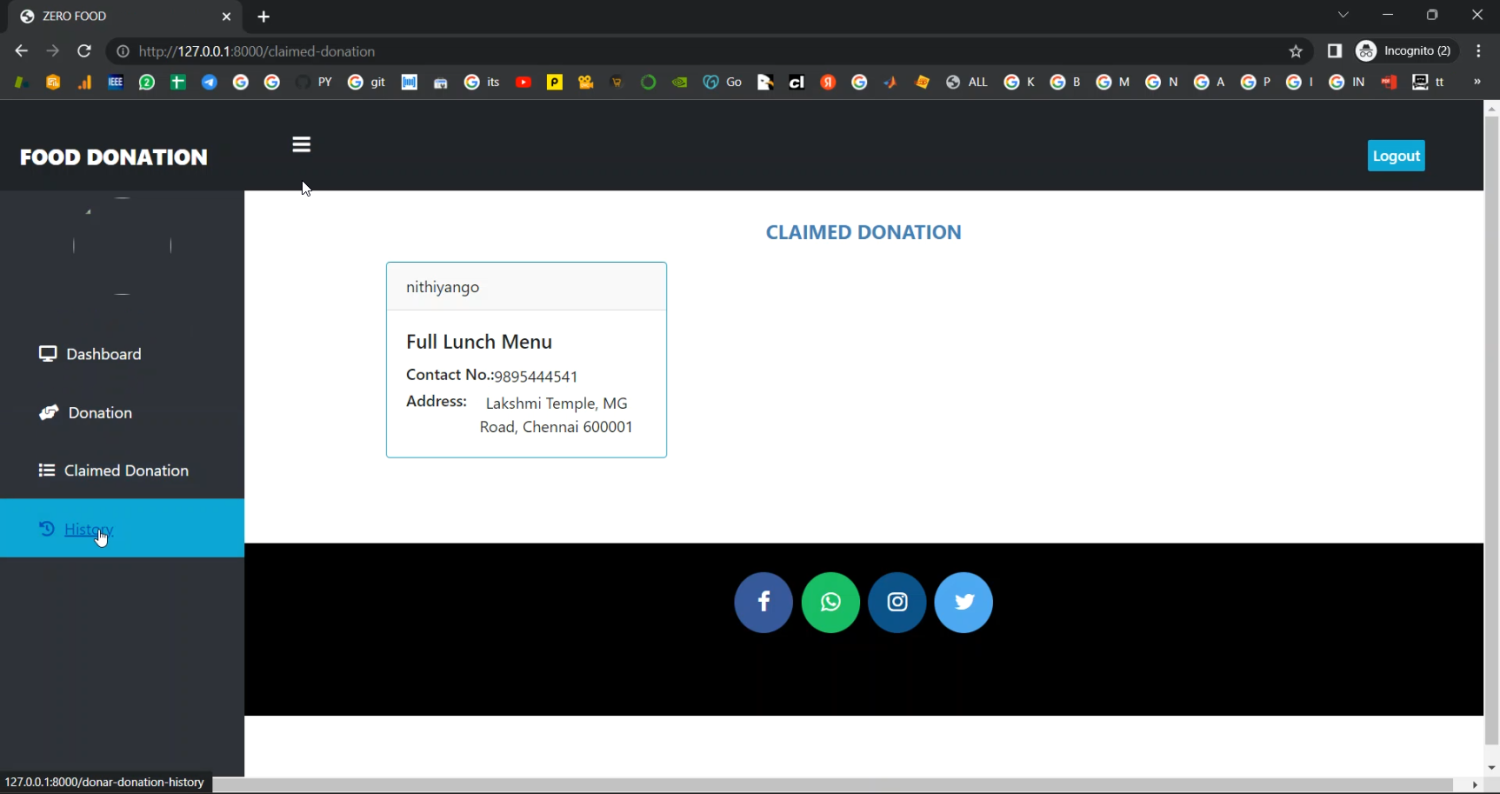The image size is (1500, 794).
Task: Open the Google git bookmark
Action: [x=366, y=82]
